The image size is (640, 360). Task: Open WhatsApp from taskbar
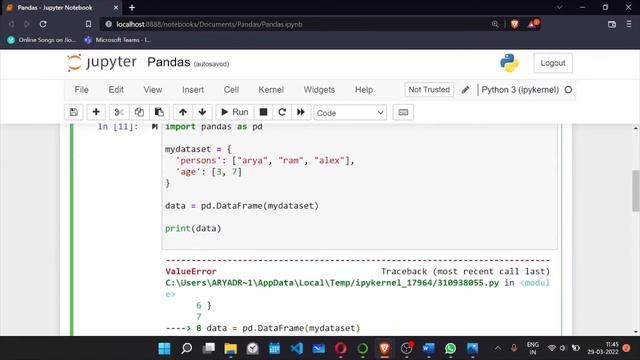click(x=451, y=348)
